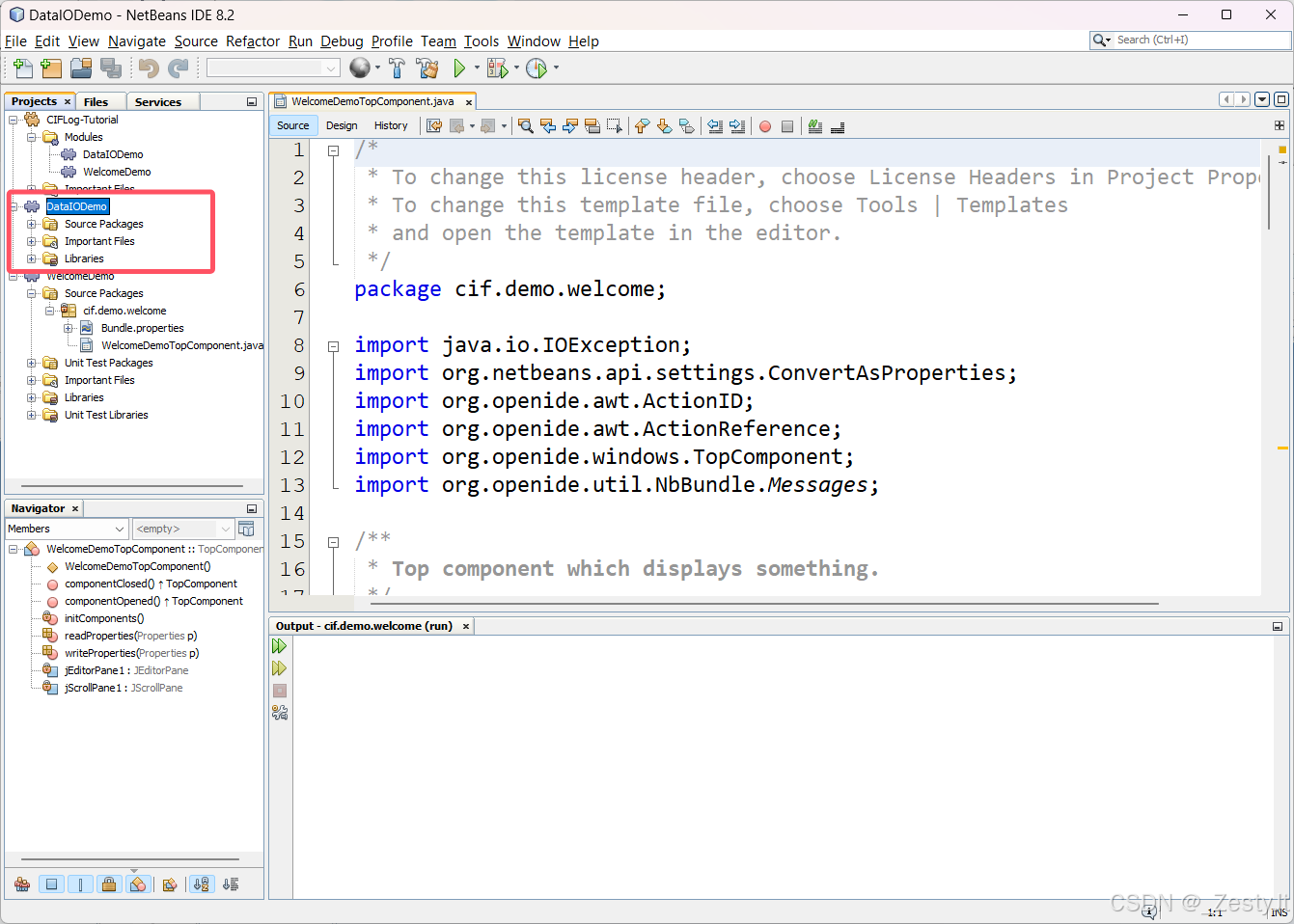Toggle the sort-by-name icon in Navigator toolbar
The width and height of the screenshot is (1294, 924).
[x=202, y=883]
